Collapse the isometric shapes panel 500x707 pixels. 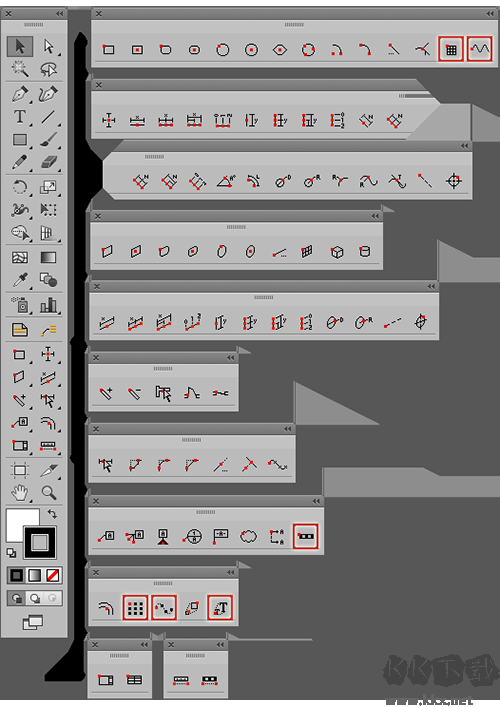[x=375, y=216]
